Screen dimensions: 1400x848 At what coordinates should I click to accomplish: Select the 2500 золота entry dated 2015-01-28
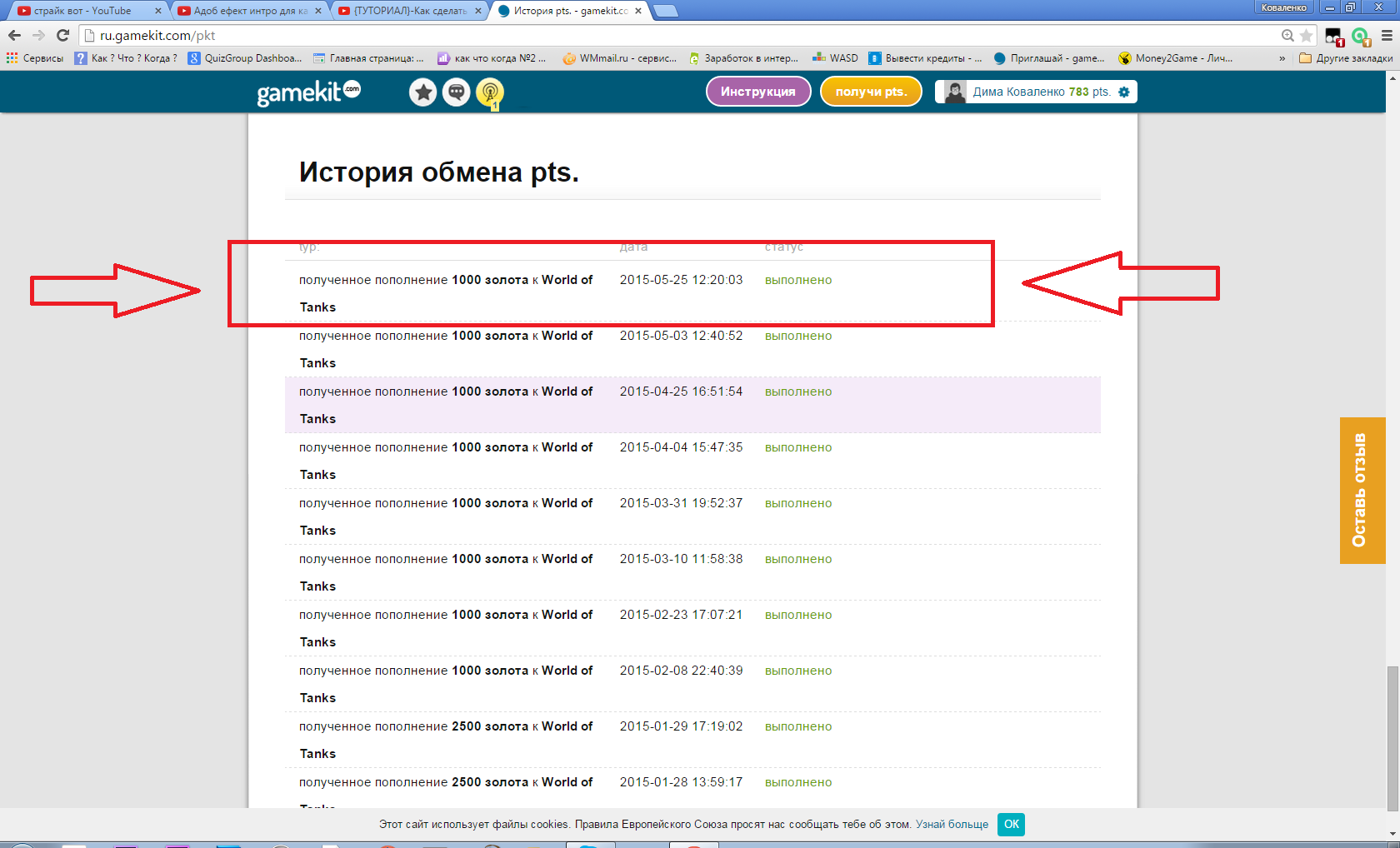point(692,788)
